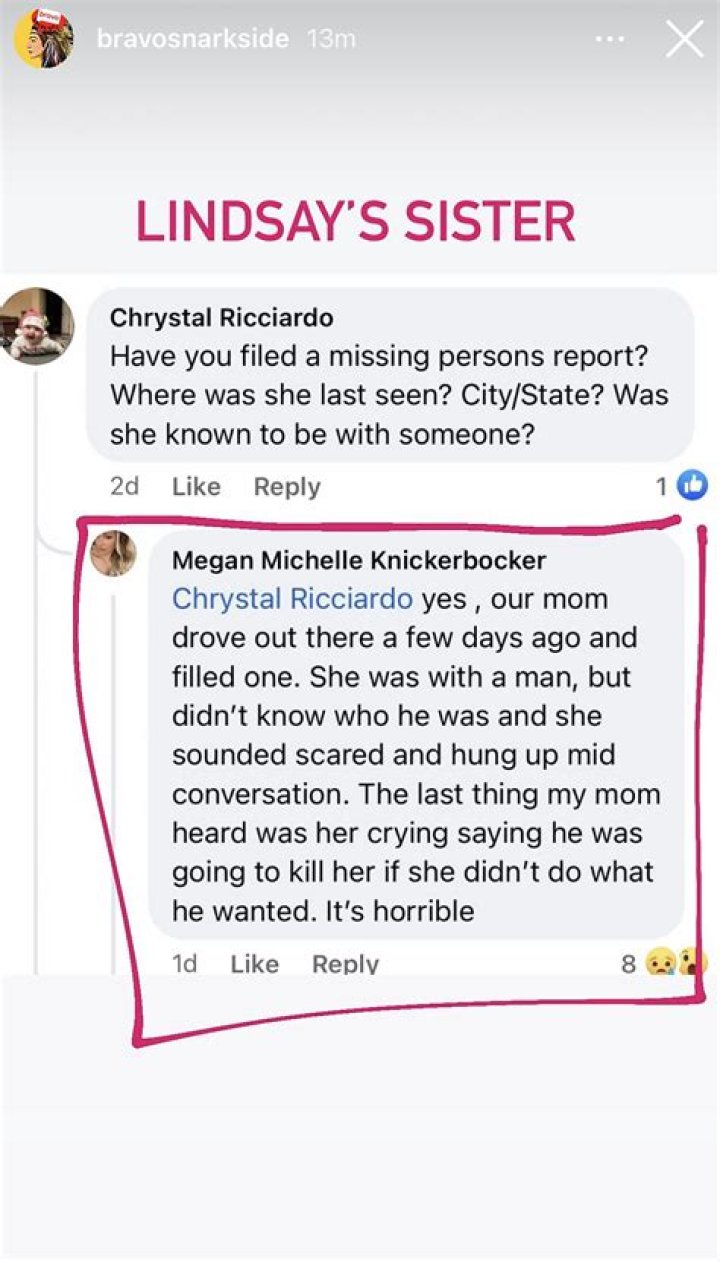Like Megan's reply comment
The image size is (720, 1262).
click(x=254, y=963)
